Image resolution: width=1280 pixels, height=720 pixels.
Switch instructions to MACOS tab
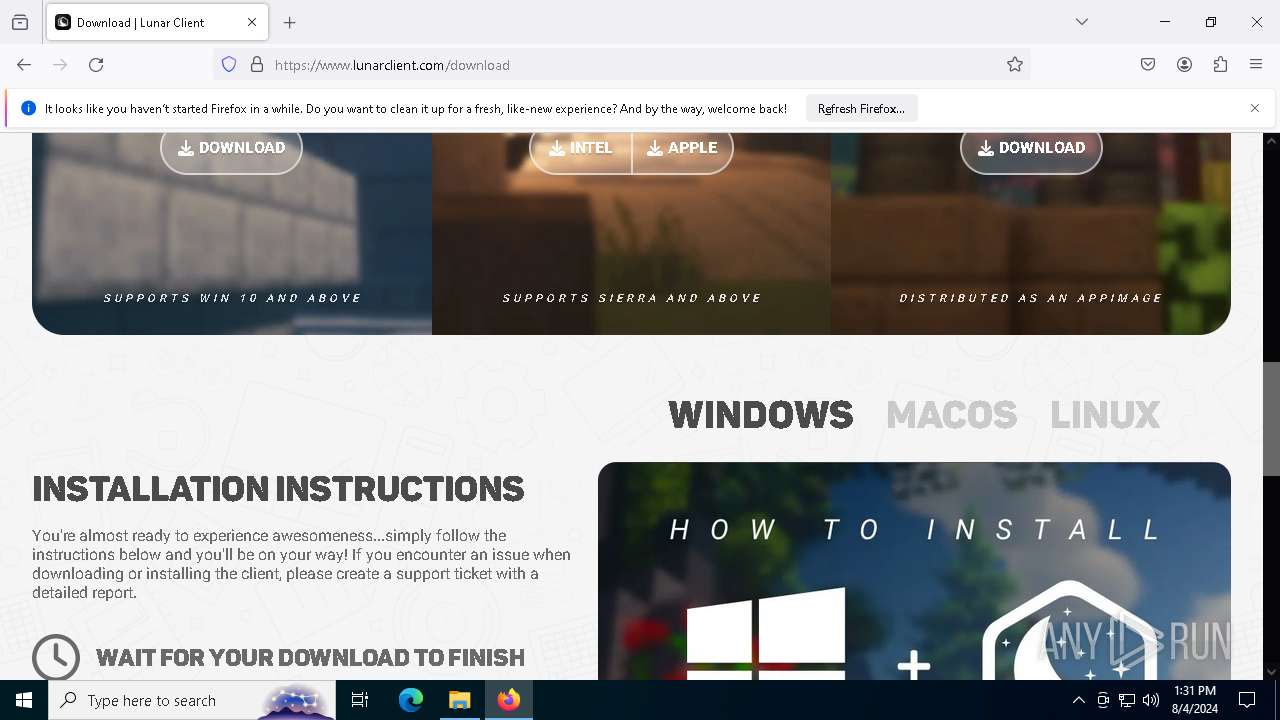pos(951,415)
